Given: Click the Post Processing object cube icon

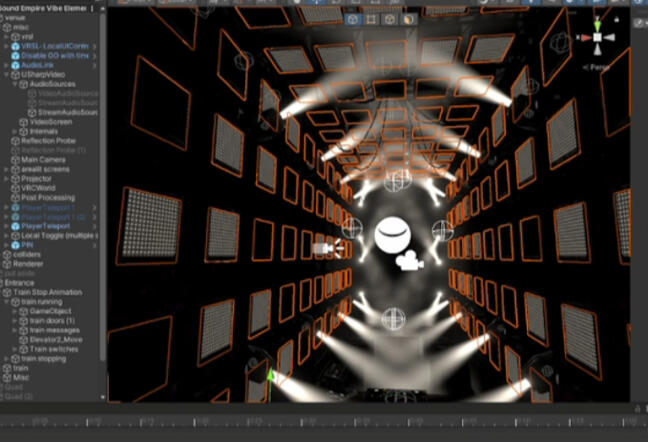Looking at the screenshot, I should [x=16, y=198].
